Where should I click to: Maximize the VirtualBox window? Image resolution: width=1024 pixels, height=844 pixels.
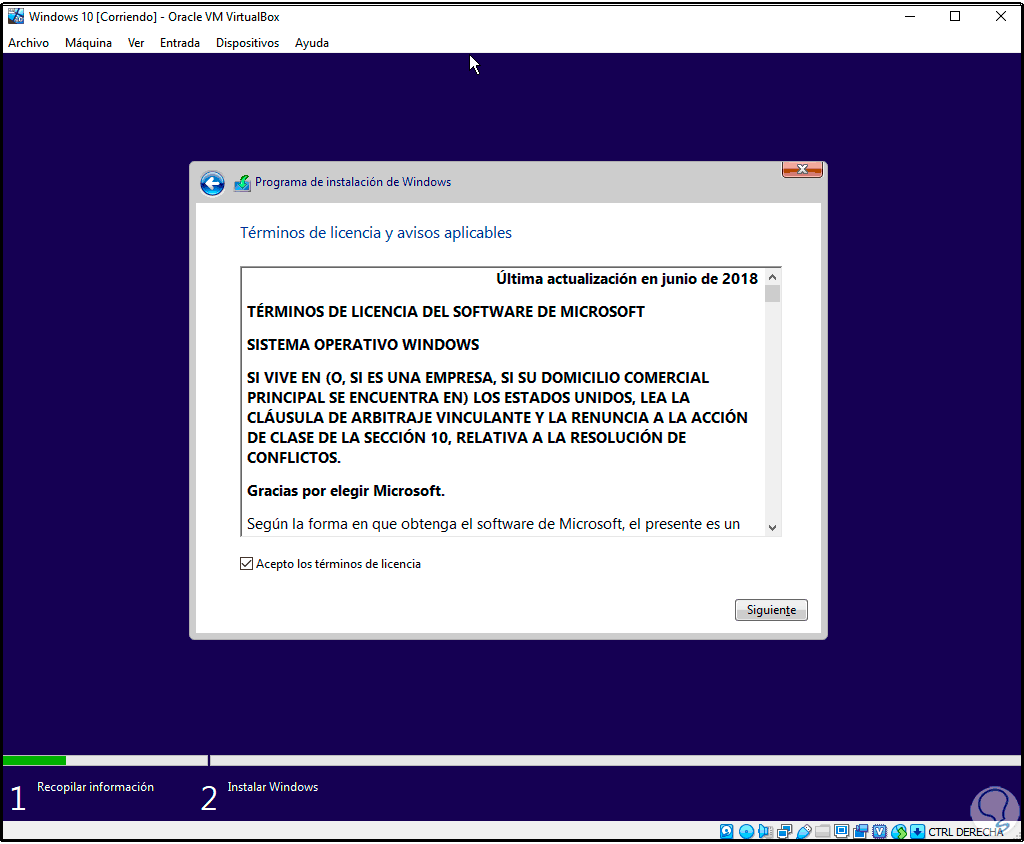click(955, 16)
